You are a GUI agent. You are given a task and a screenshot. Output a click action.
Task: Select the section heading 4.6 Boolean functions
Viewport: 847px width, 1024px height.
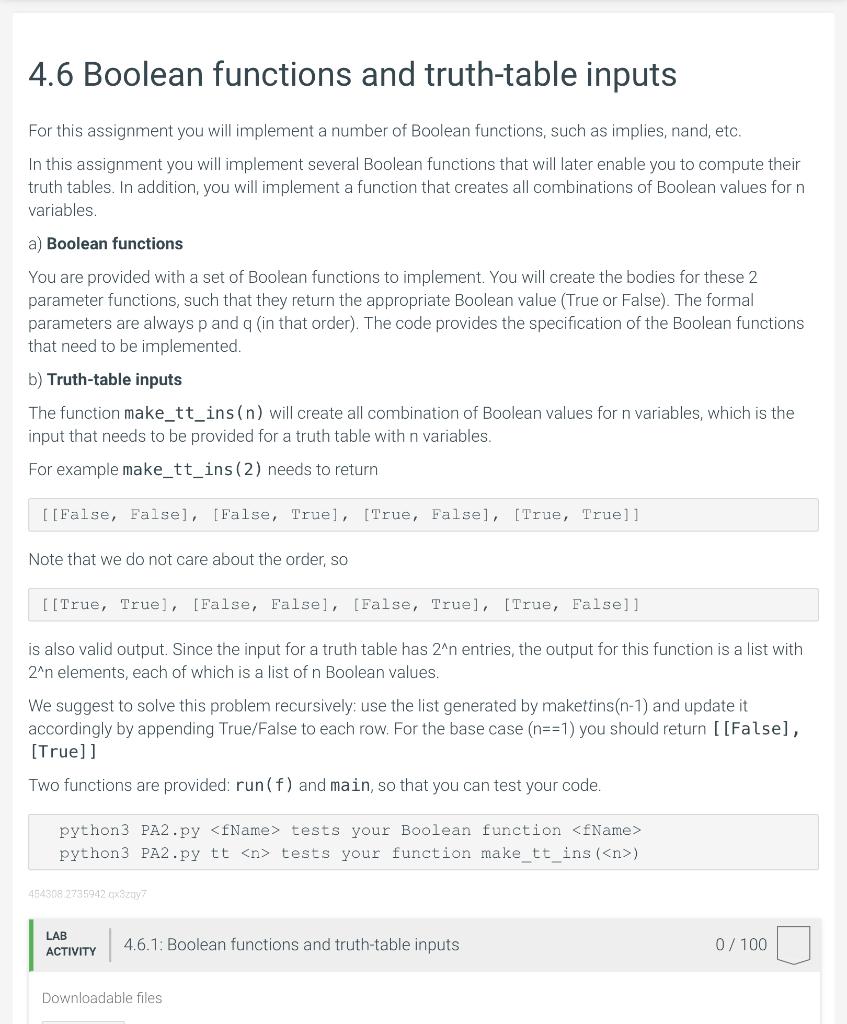(353, 74)
